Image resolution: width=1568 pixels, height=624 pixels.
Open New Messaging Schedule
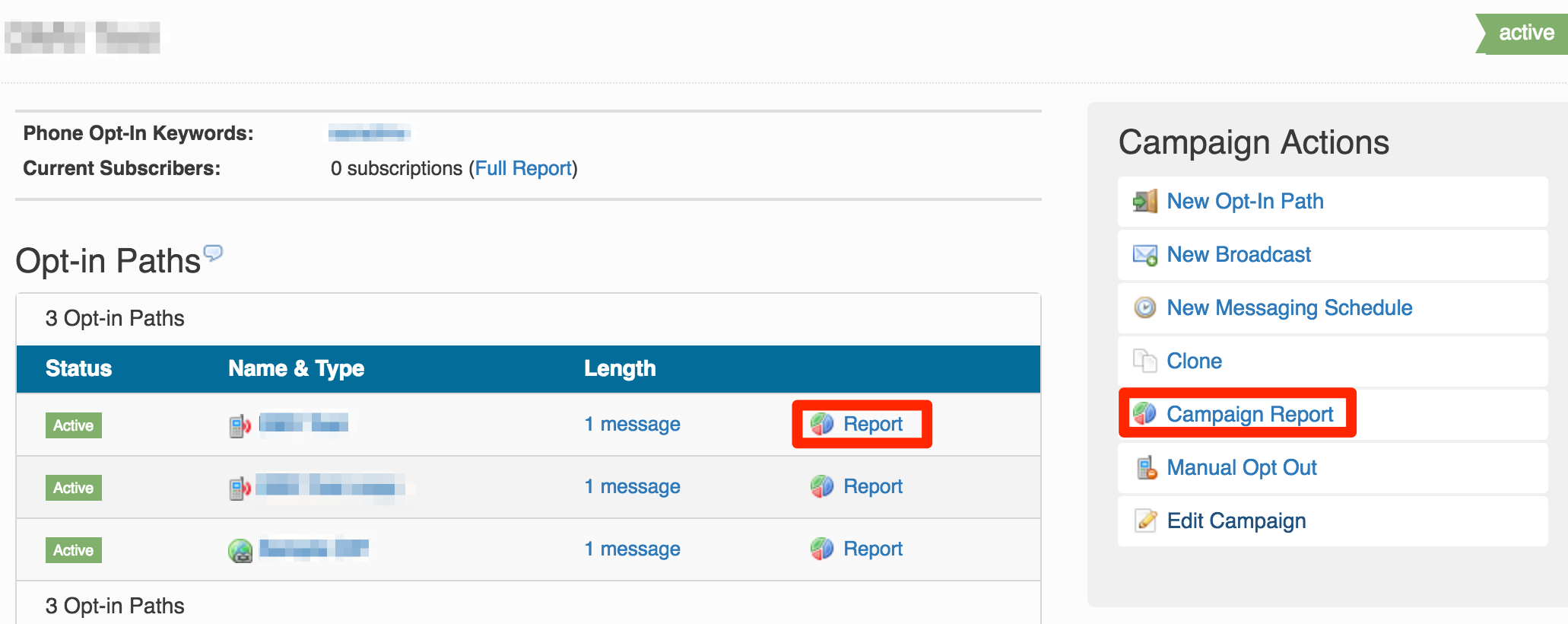pyautogui.click(x=1290, y=308)
